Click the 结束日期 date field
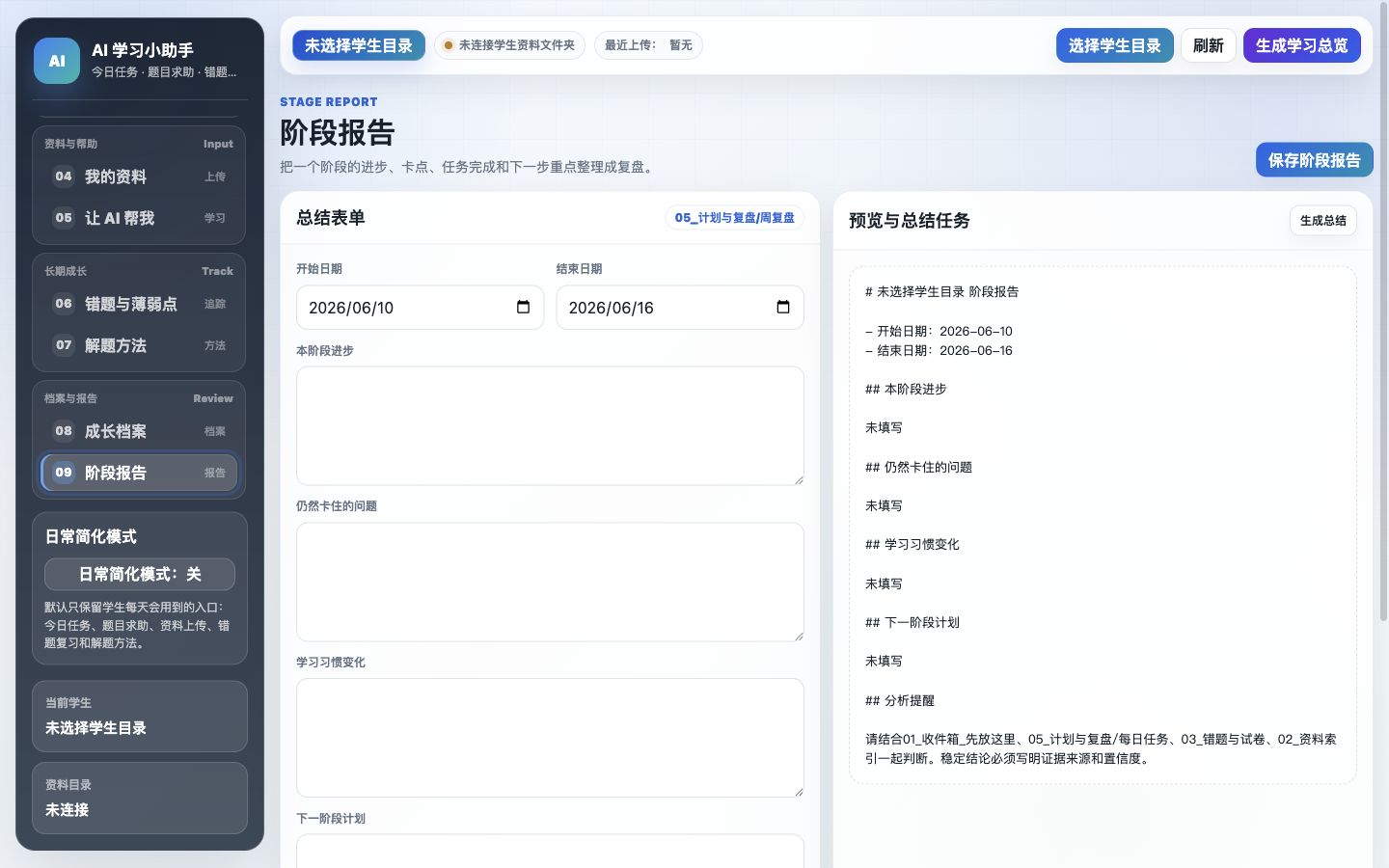This screenshot has width=1389, height=868. tap(680, 308)
